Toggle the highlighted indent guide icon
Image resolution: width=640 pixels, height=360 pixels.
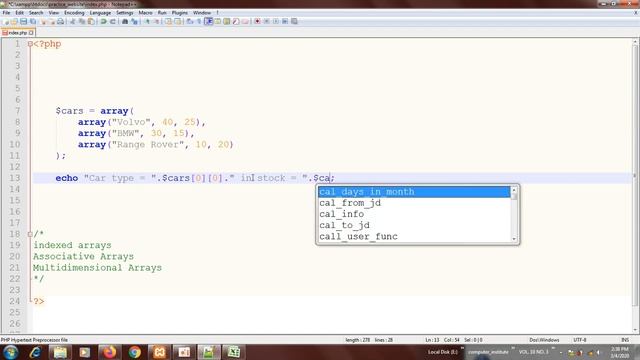point(208,21)
